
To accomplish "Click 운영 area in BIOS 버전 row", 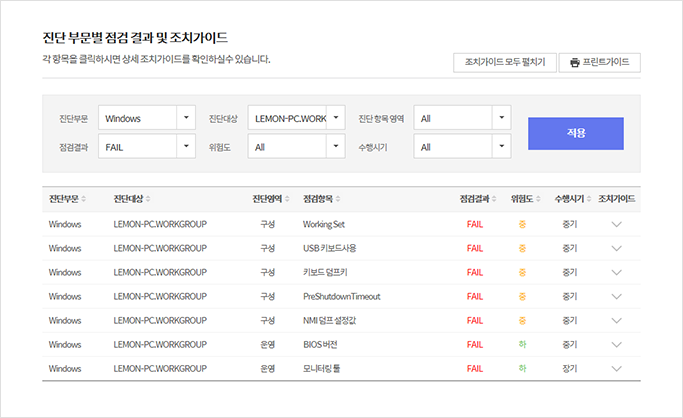I will pos(267,344).
